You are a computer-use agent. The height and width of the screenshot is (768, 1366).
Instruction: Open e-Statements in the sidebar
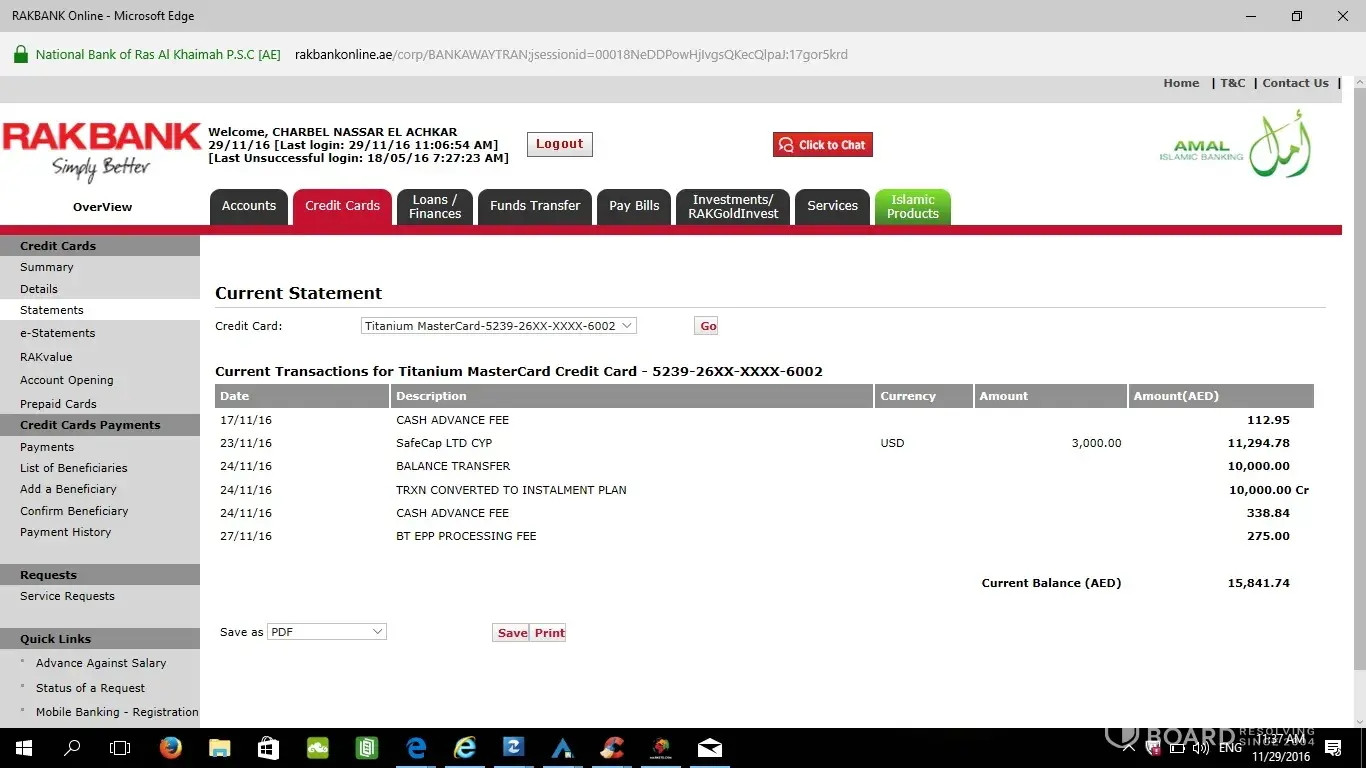(58, 333)
